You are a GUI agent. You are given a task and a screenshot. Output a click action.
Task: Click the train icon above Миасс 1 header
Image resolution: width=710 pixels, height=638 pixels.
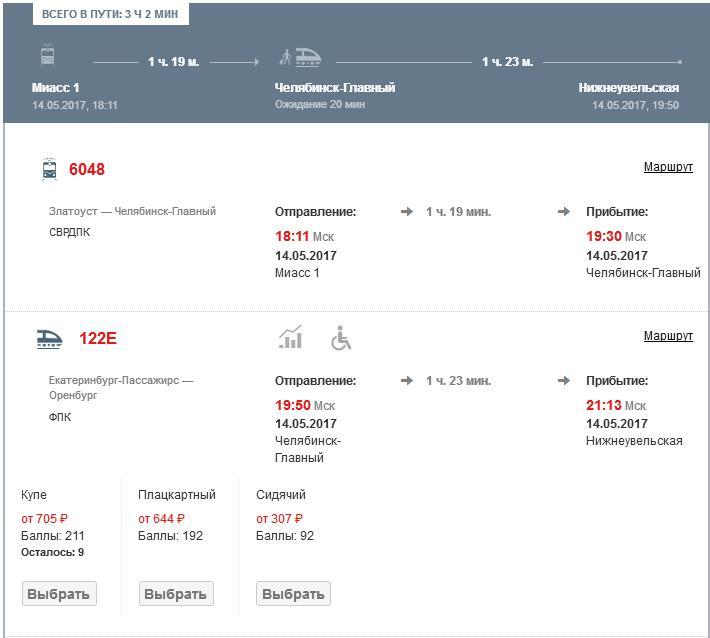tap(47, 55)
